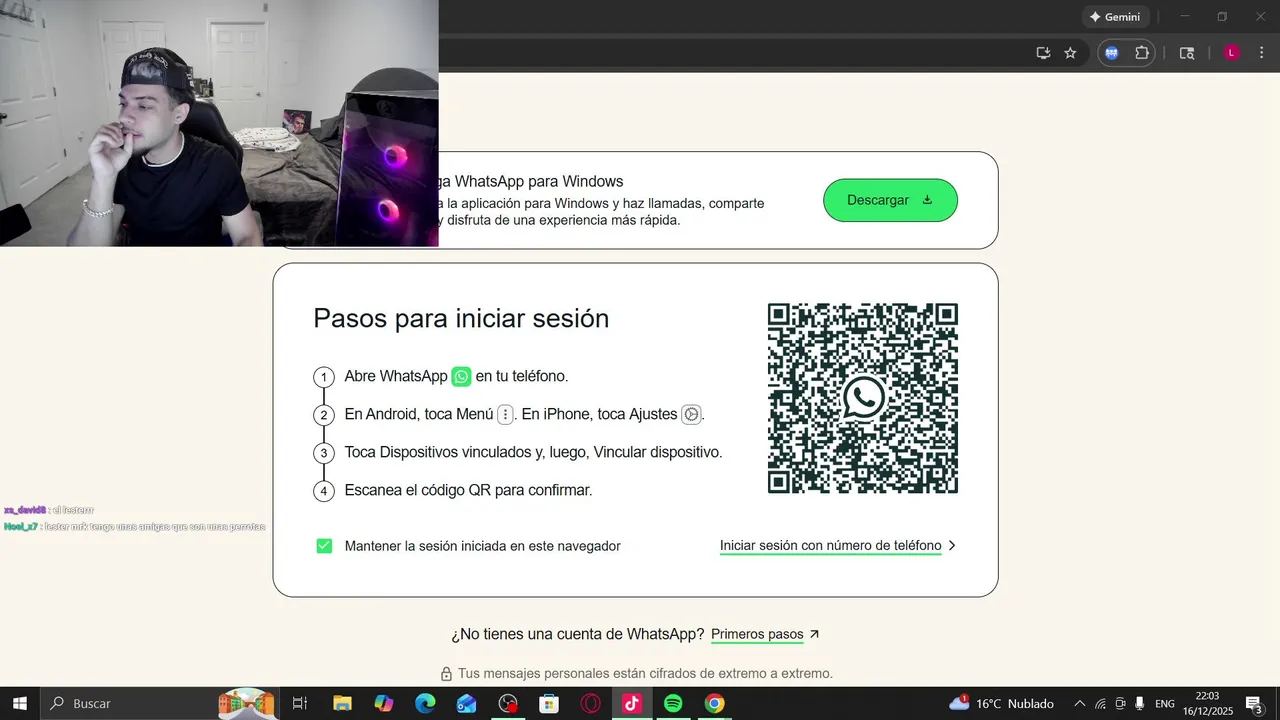
Task: Click the microphone tray icon
Action: [1140, 703]
